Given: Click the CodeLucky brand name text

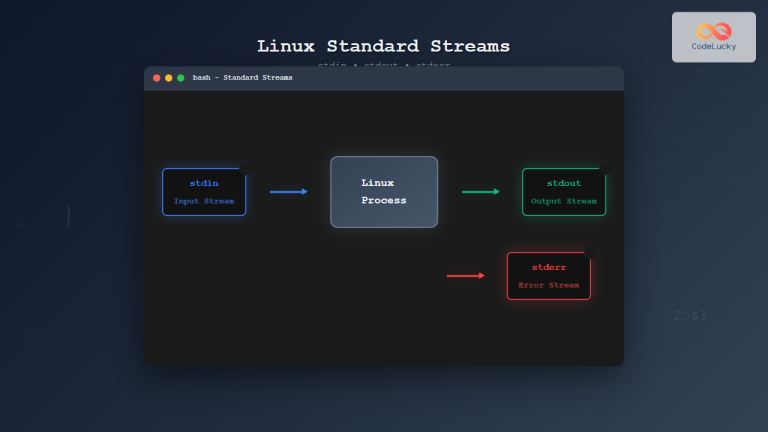Looking at the screenshot, I should [x=713, y=46].
